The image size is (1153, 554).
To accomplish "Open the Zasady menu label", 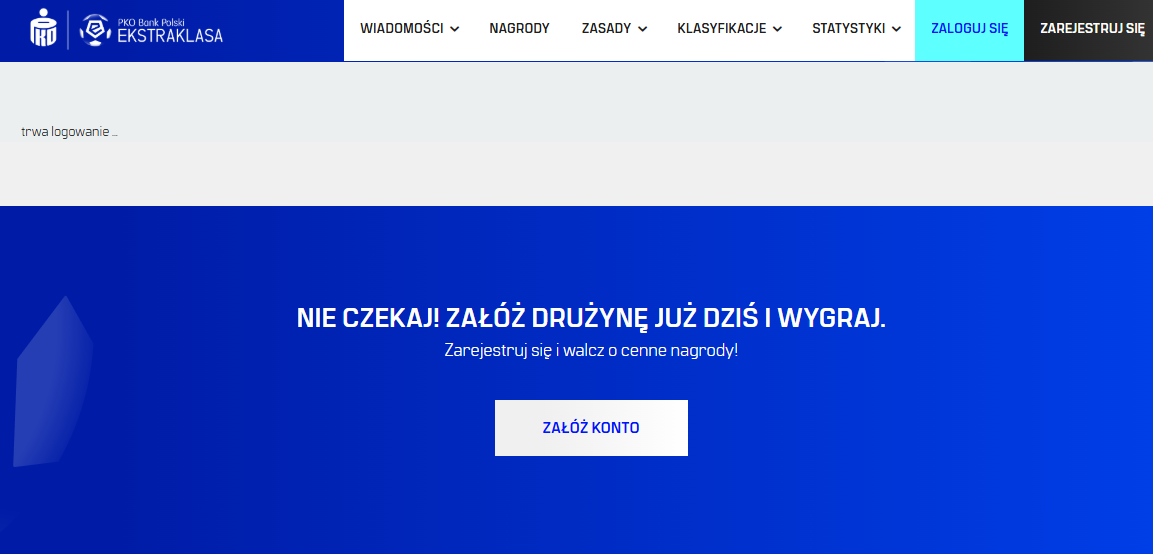I will point(606,29).
